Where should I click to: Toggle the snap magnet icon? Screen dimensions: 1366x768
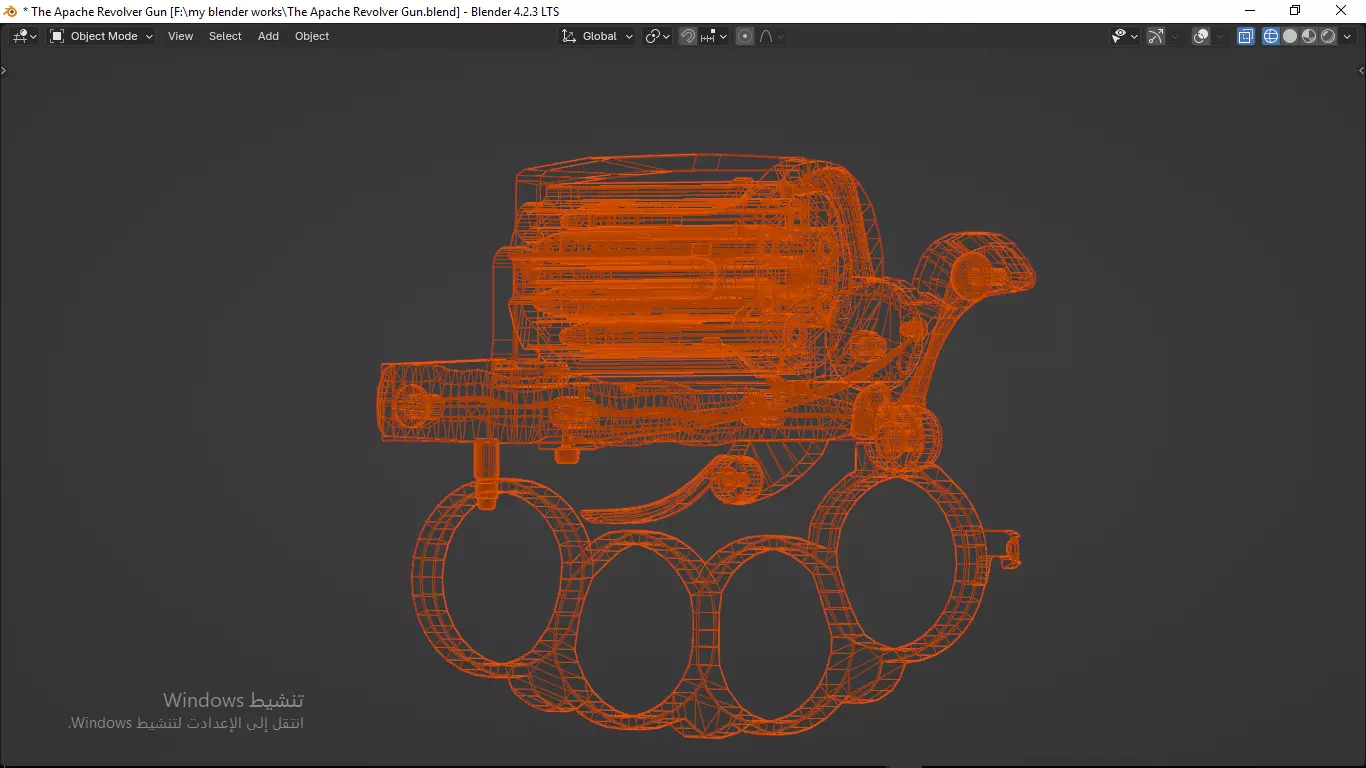pyautogui.click(x=688, y=36)
